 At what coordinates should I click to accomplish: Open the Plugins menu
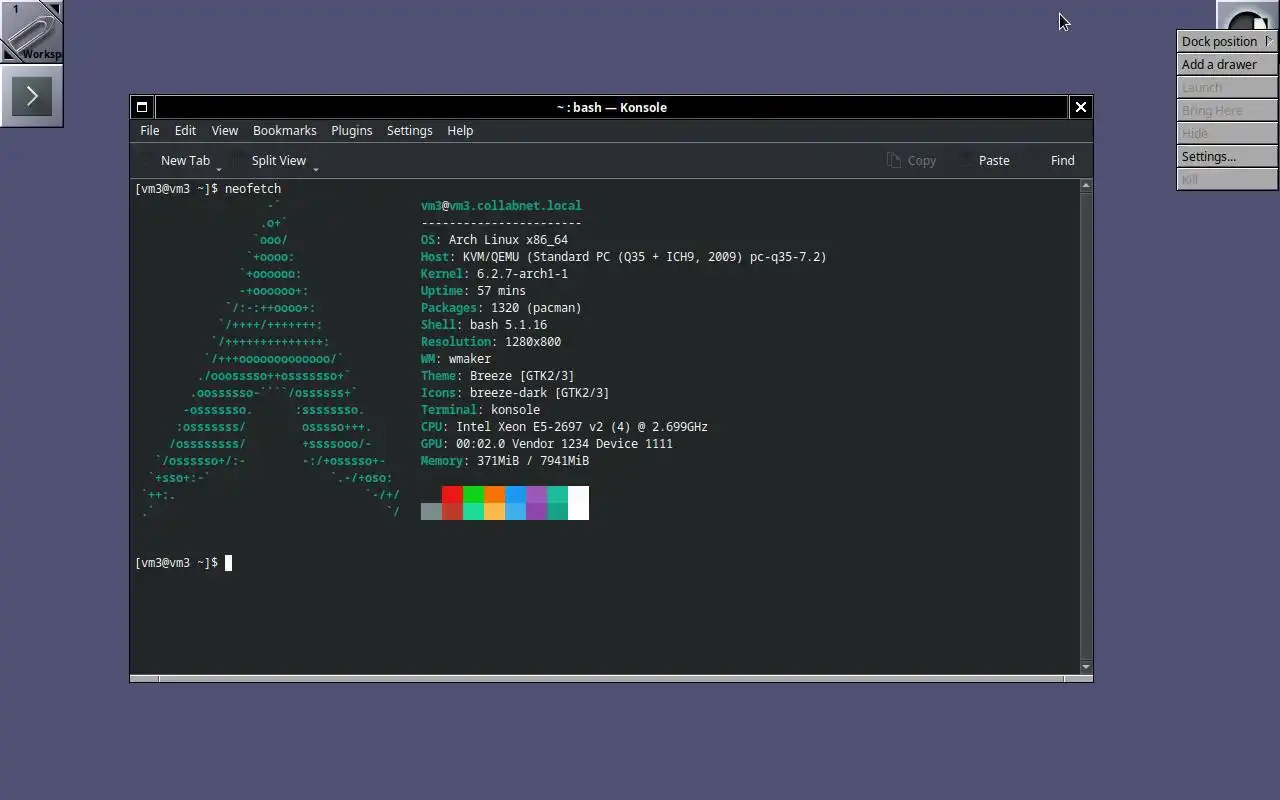(x=351, y=131)
